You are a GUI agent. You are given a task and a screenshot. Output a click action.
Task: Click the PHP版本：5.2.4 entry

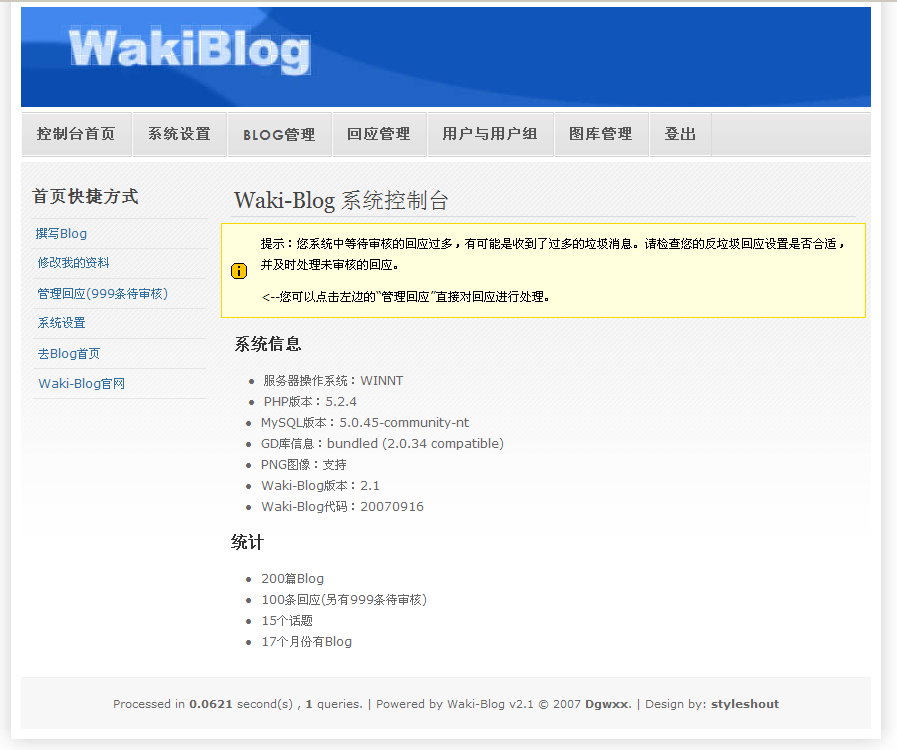click(309, 402)
